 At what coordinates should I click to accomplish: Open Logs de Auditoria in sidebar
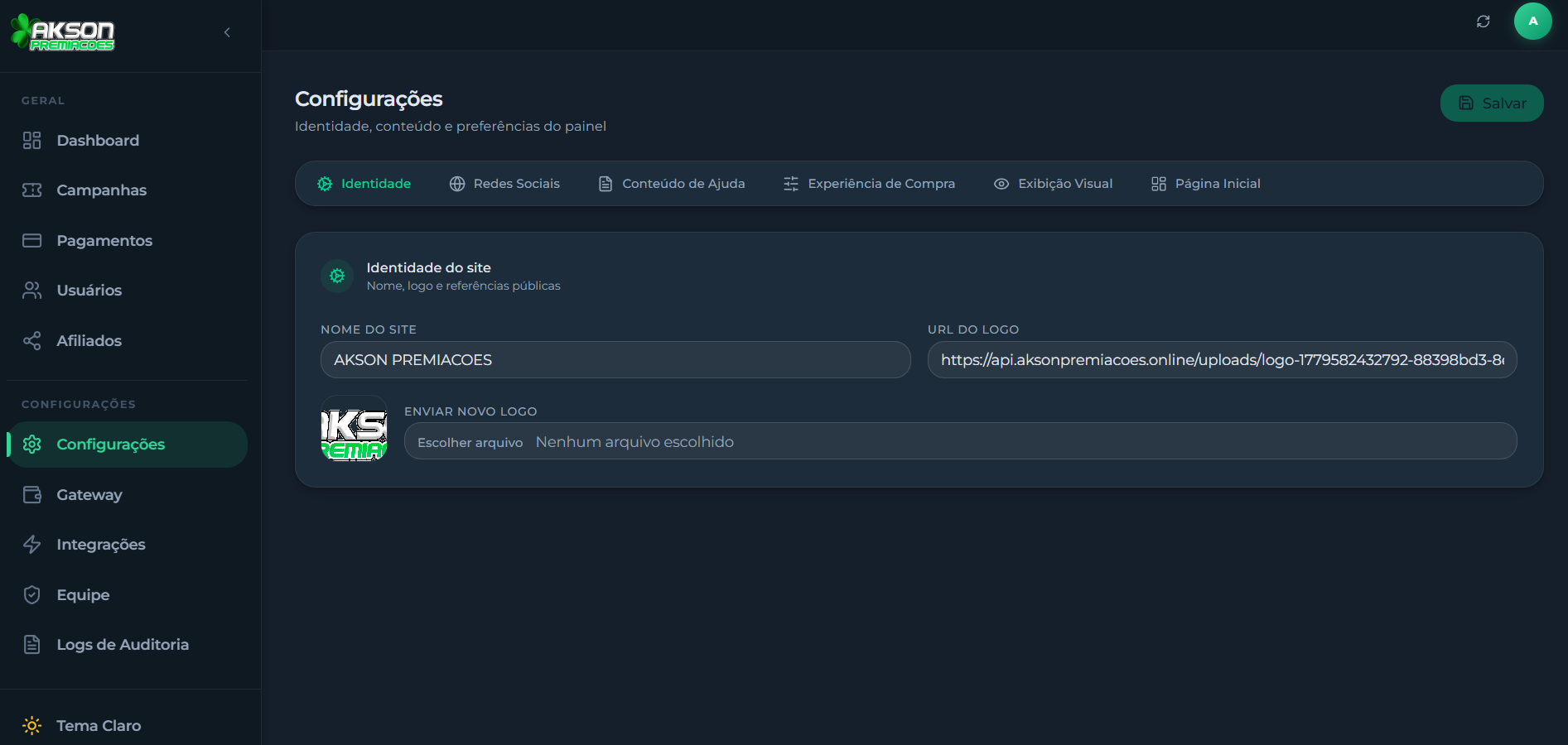[x=128, y=645]
